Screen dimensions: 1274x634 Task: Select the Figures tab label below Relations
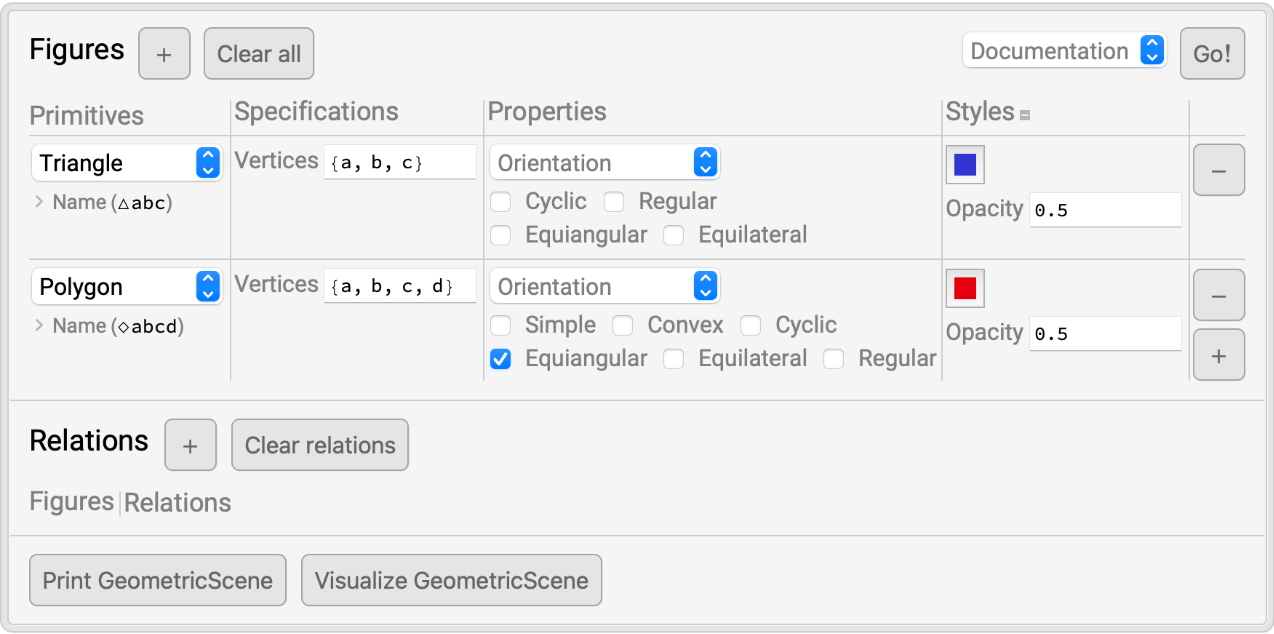(71, 502)
